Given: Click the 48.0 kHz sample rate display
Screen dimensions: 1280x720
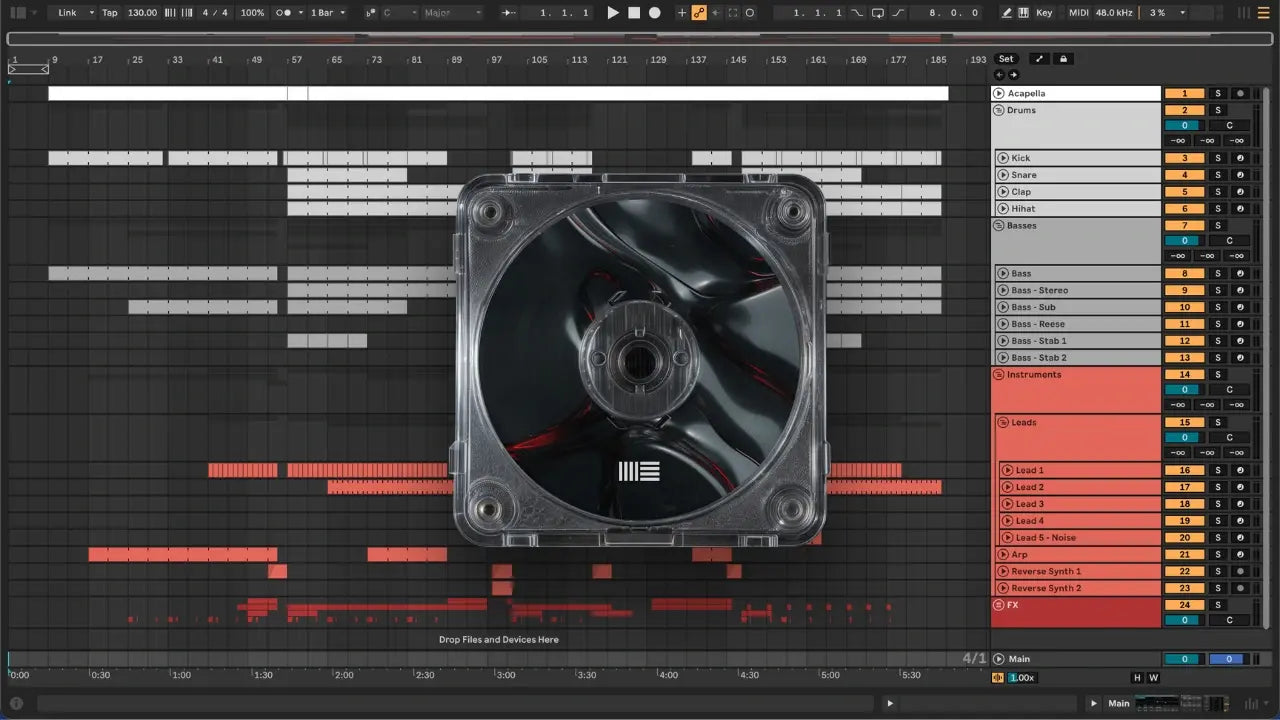Looking at the screenshot, I should (1116, 13).
